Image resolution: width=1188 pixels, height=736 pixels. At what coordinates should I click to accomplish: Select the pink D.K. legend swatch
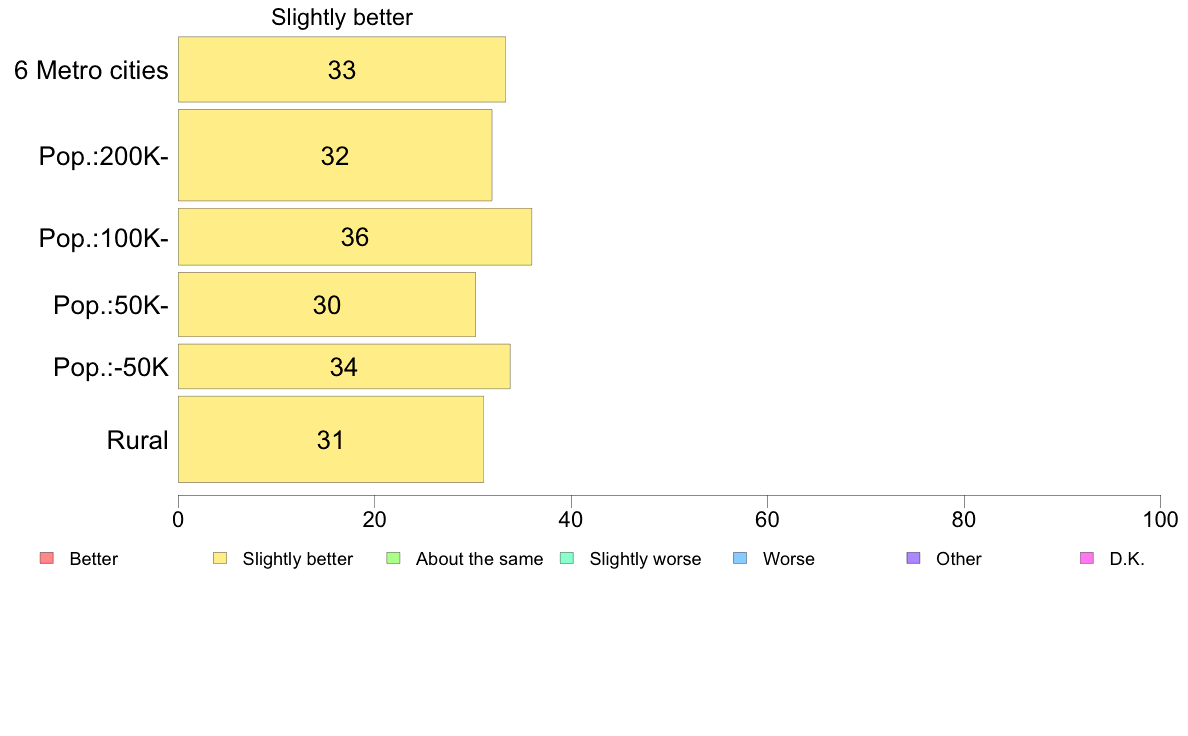(1087, 558)
